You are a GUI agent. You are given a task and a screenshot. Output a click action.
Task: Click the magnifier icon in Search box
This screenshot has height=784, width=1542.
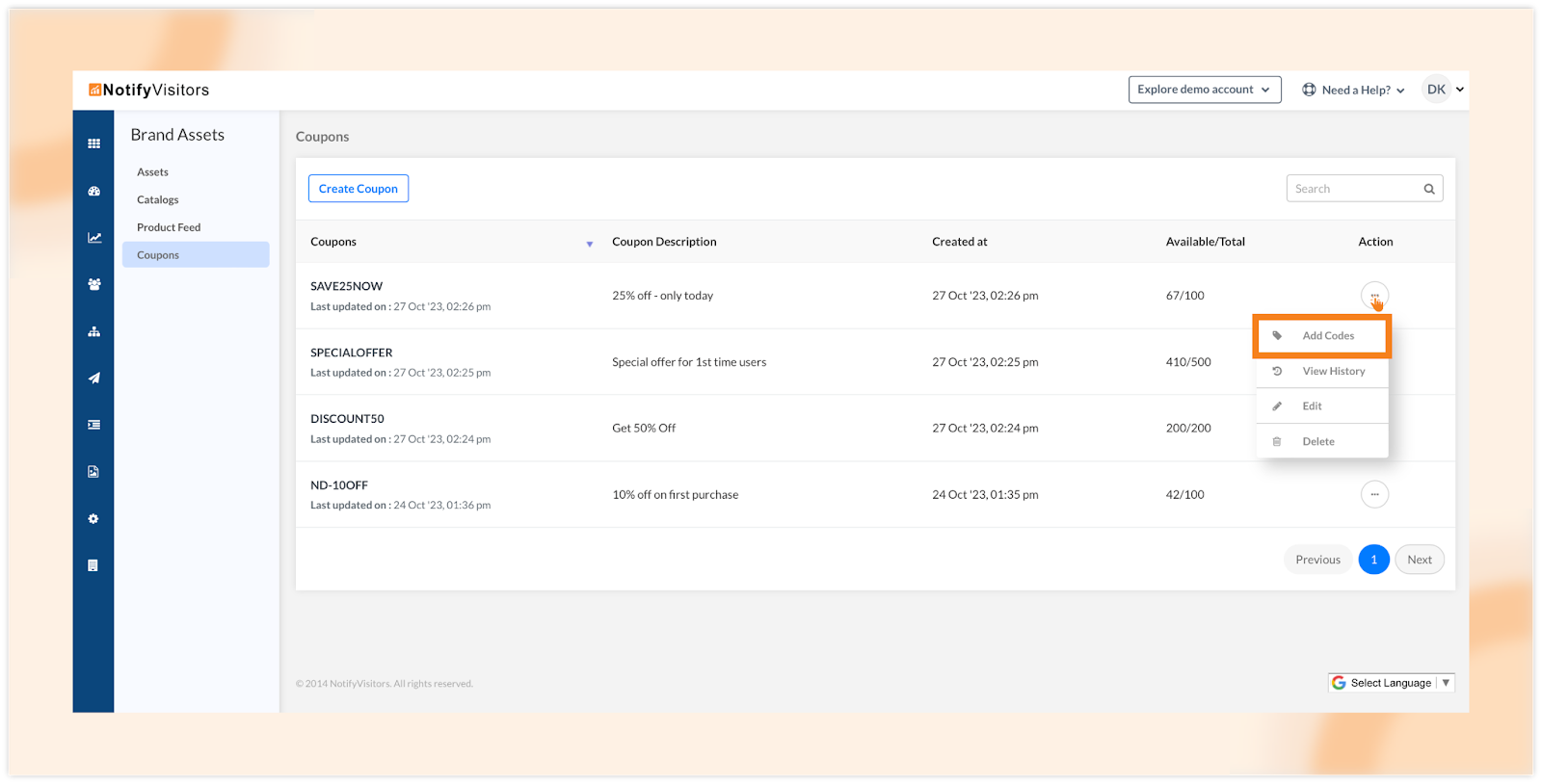coord(1429,189)
